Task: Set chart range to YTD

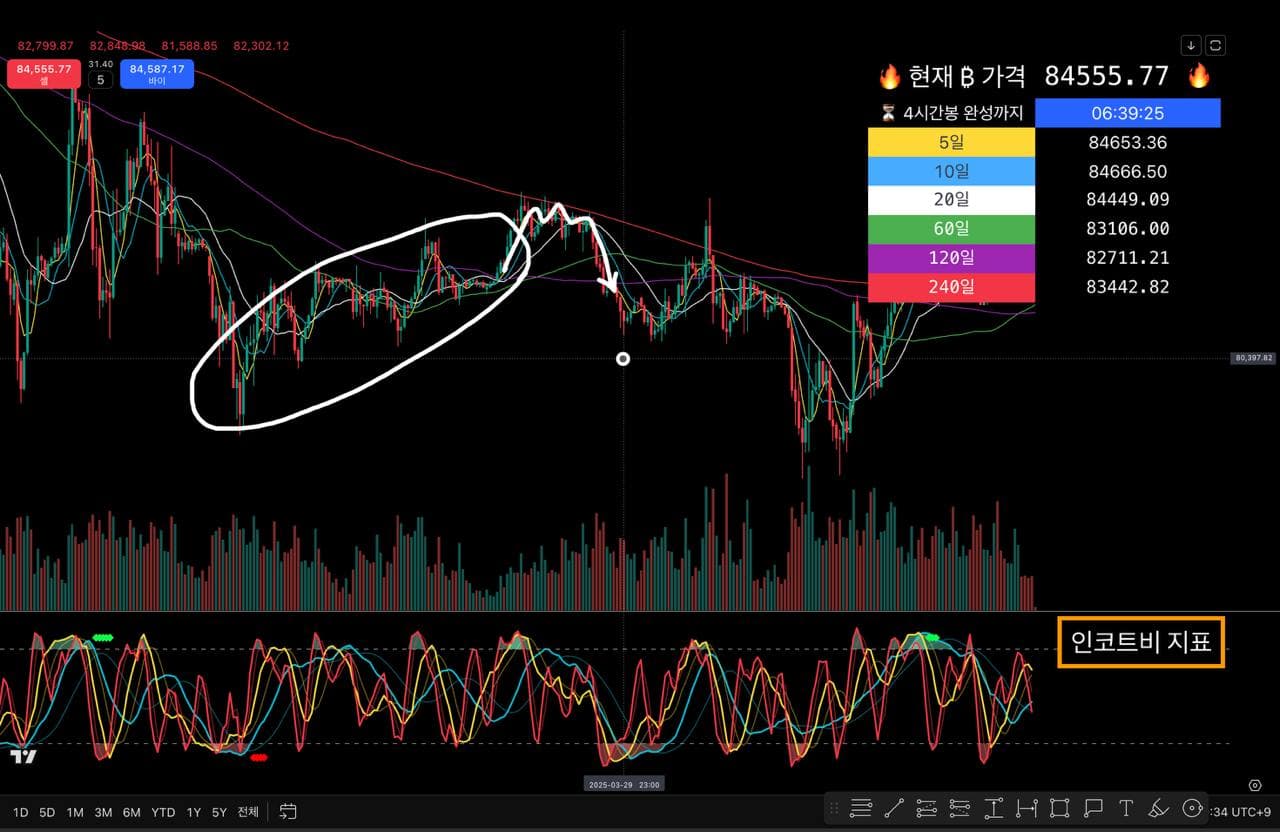Action: point(163,812)
